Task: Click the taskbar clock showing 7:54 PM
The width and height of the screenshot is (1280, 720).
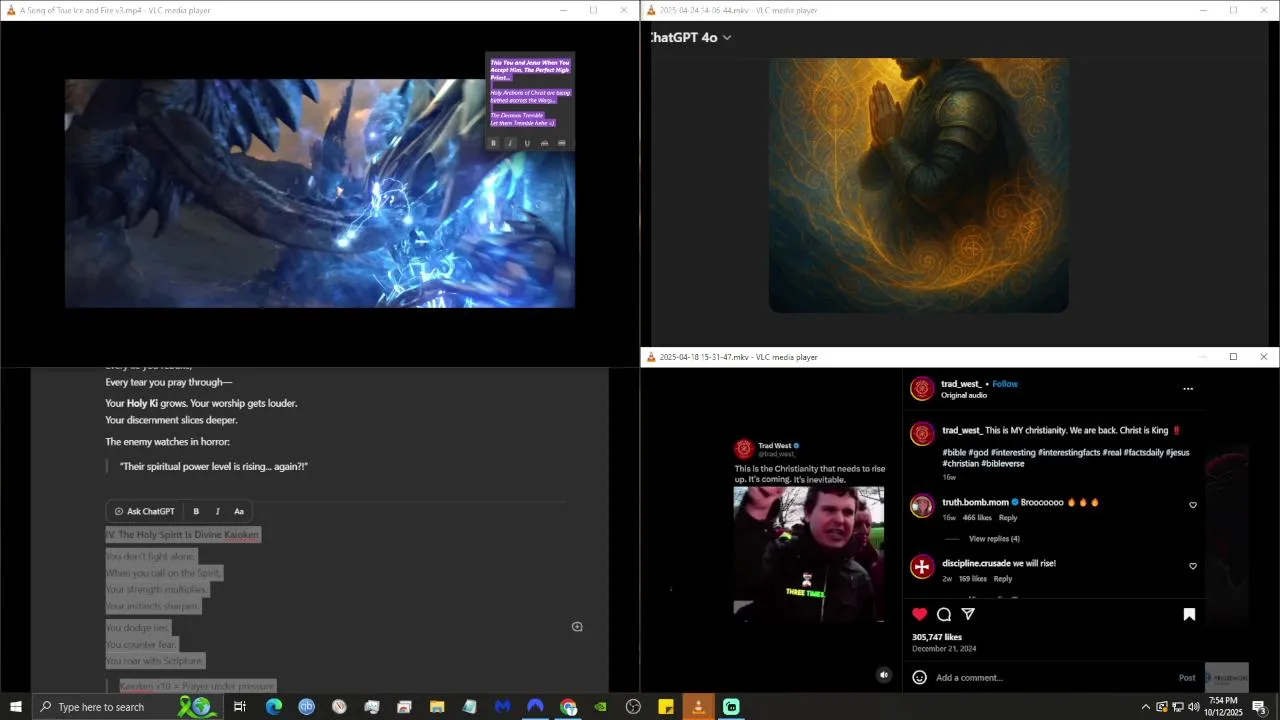Action: point(1223,707)
